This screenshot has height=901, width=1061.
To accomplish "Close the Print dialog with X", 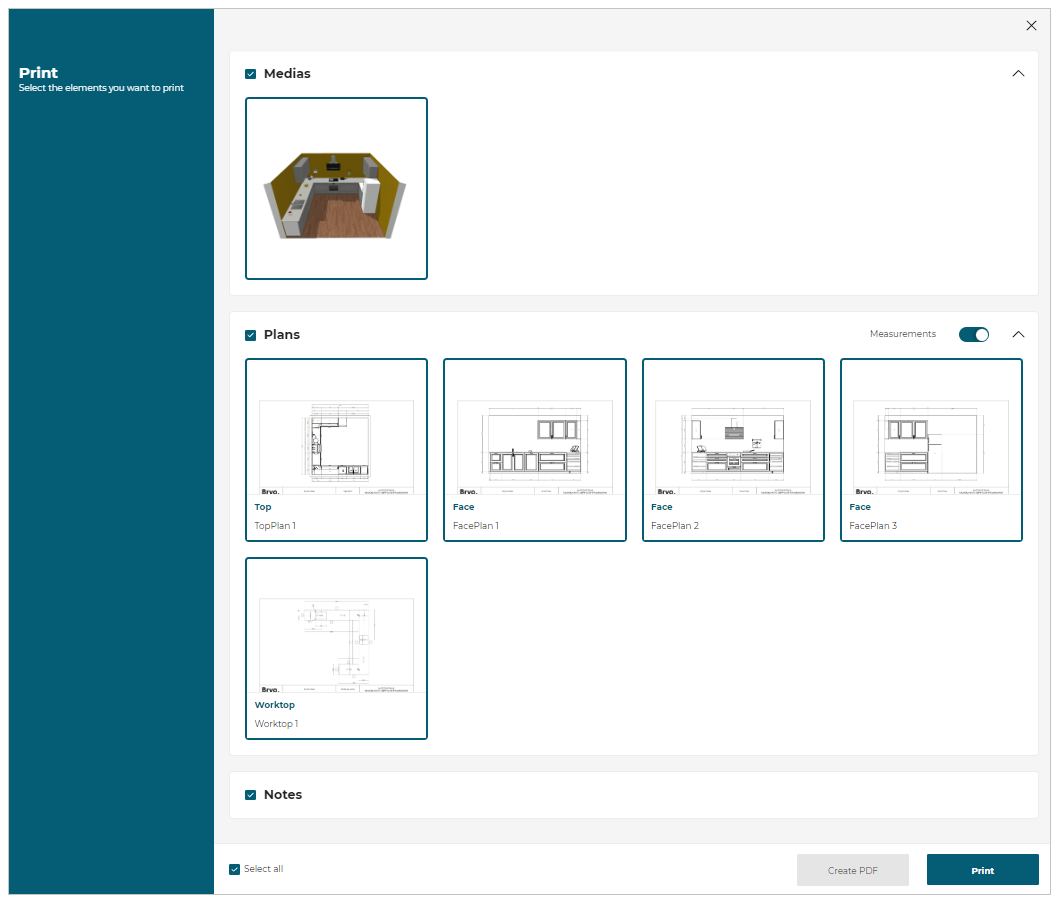I will 1031,26.
